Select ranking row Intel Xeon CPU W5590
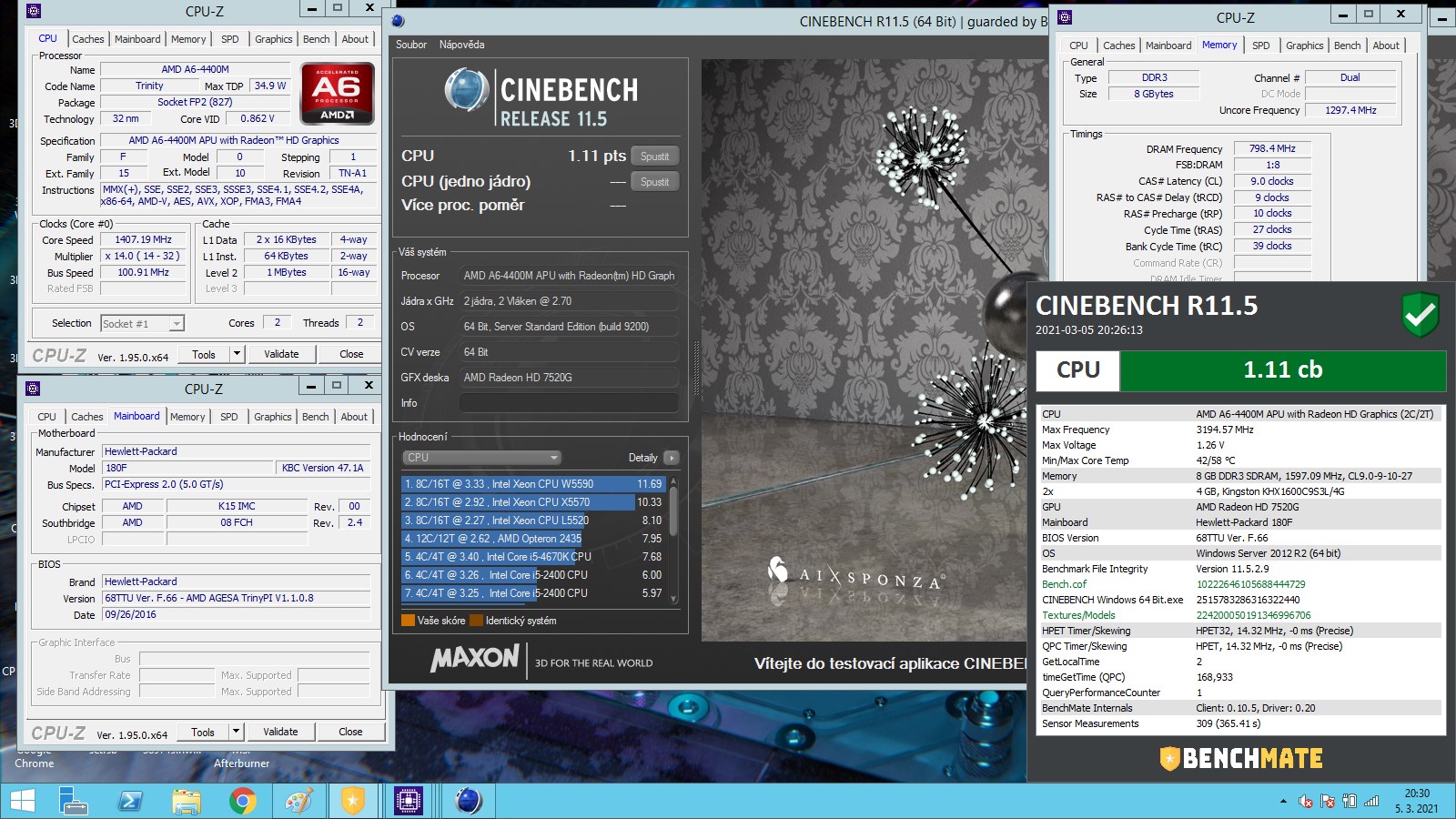The image size is (1456, 819). click(533, 484)
